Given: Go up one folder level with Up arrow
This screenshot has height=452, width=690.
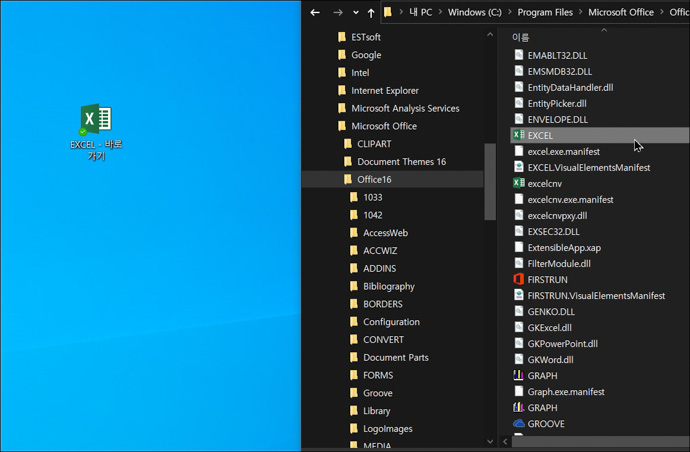Looking at the screenshot, I should coord(371,13).
